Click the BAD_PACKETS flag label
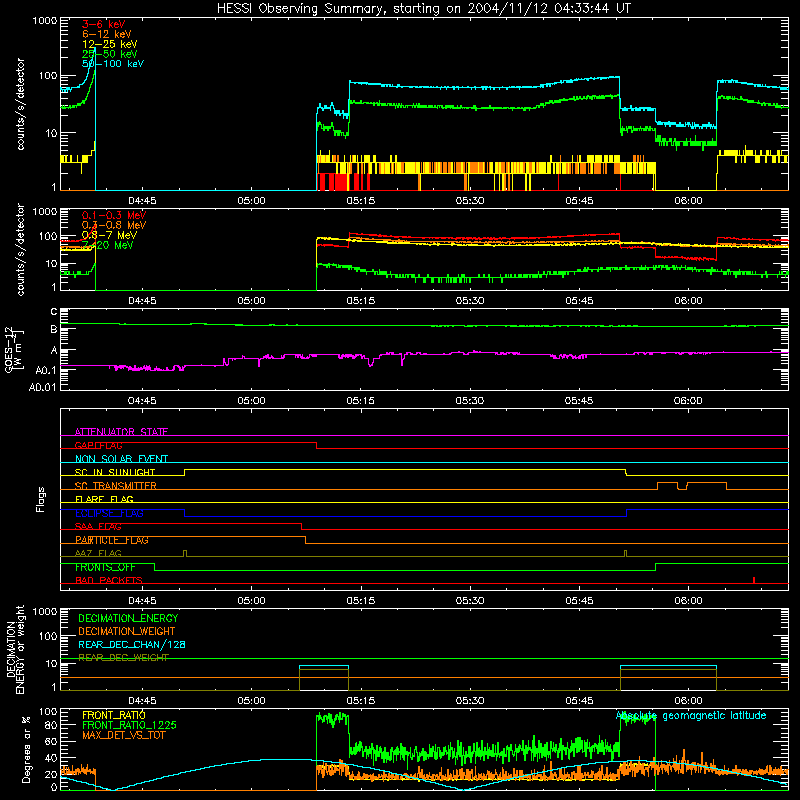800x800 pixels. coord(109,580)
